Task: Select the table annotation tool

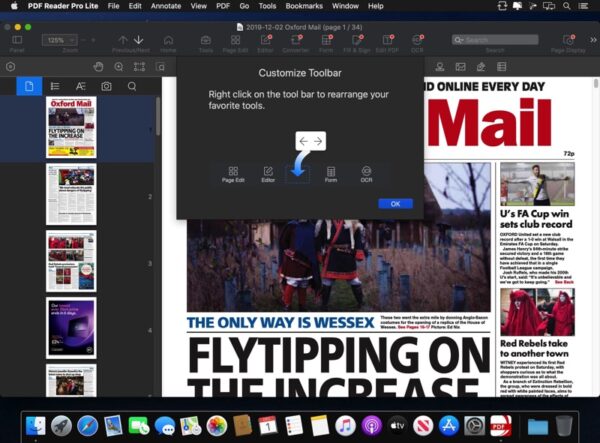Action: click(502, 67)
